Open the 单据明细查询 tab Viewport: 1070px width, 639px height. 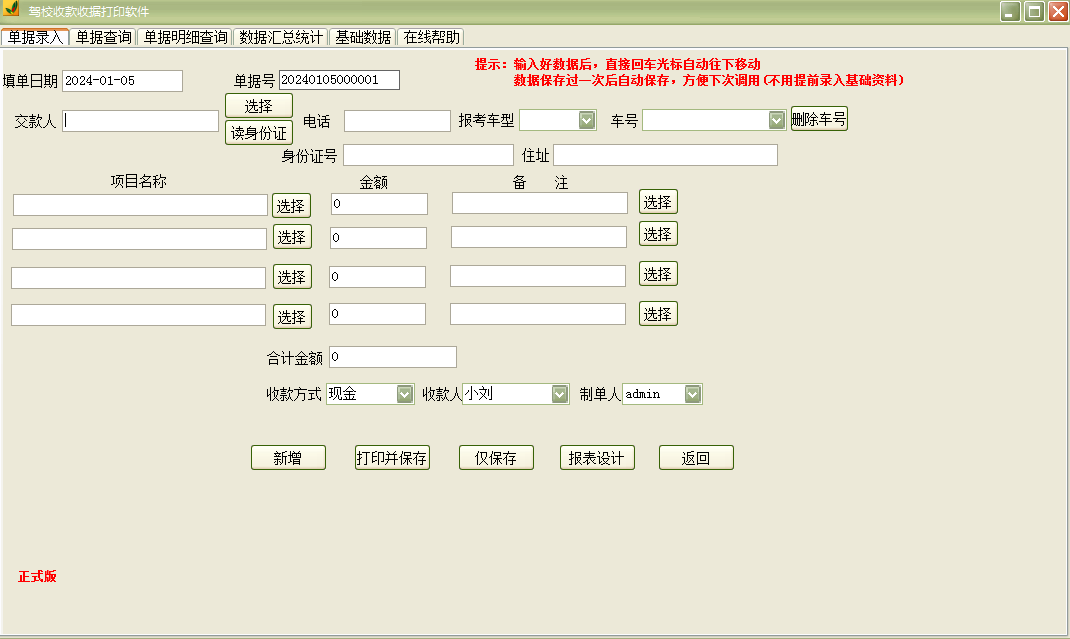coord(185,37)
